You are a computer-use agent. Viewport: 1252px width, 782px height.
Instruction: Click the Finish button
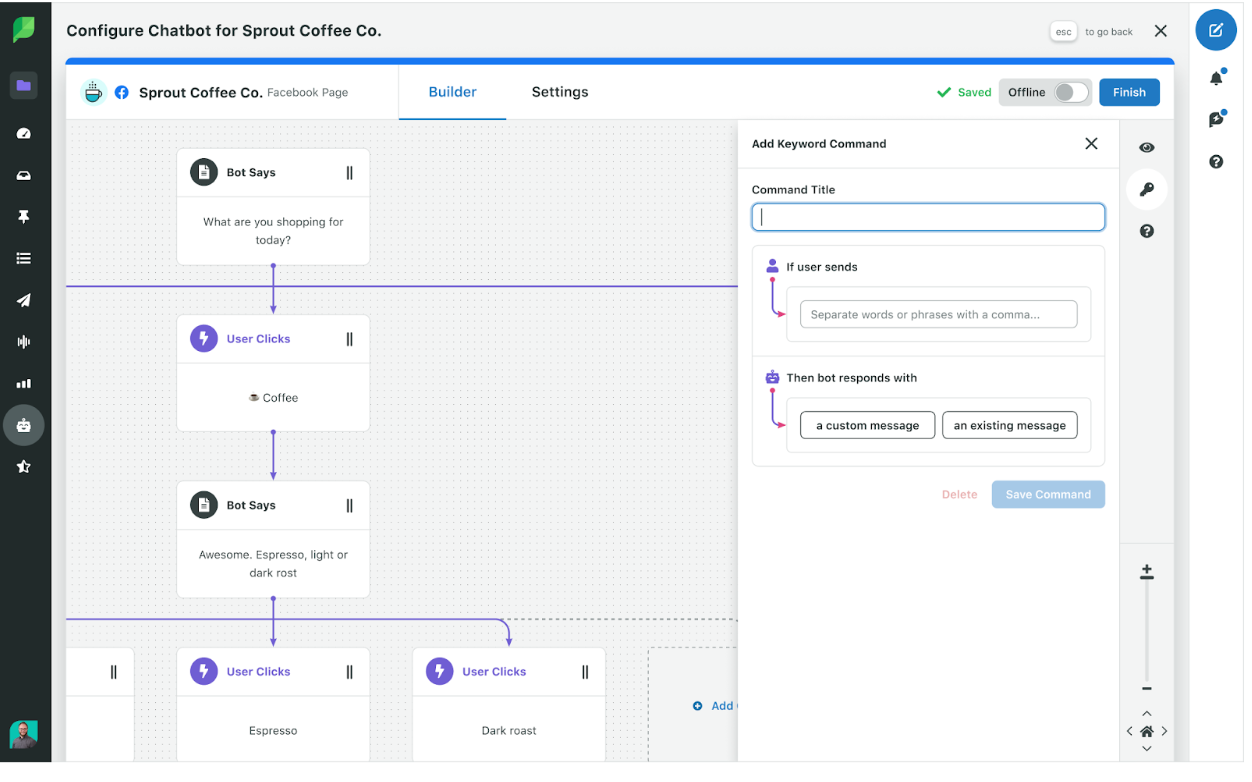point(1129,92)
